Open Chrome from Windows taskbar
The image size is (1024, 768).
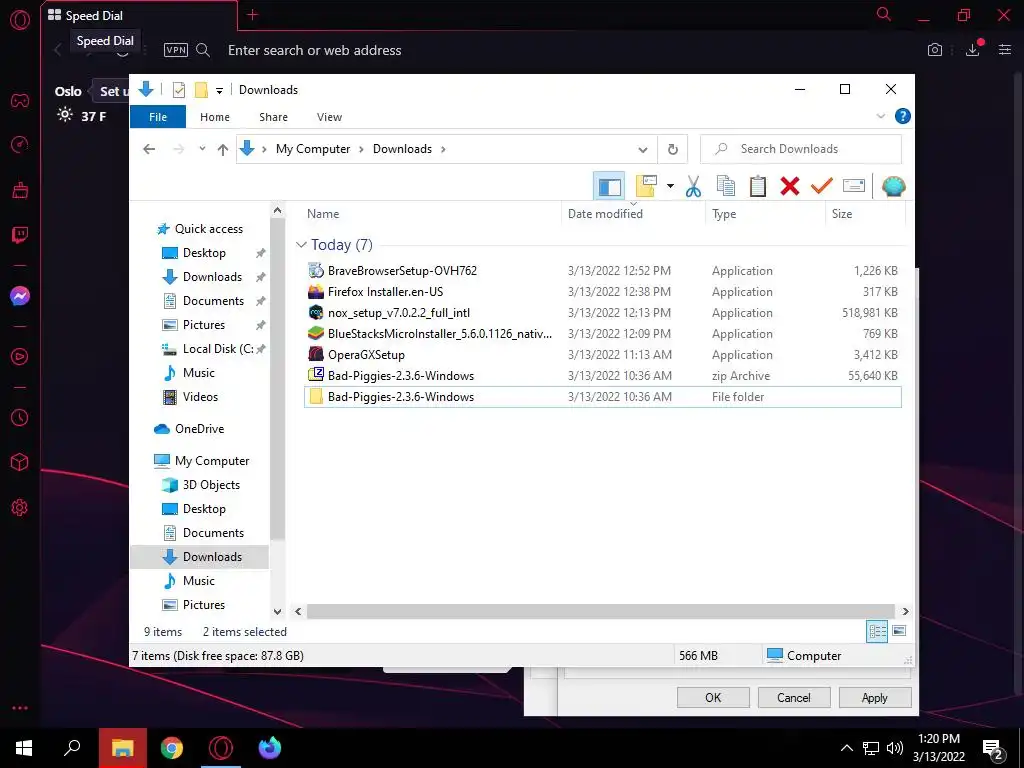[172, 748]
